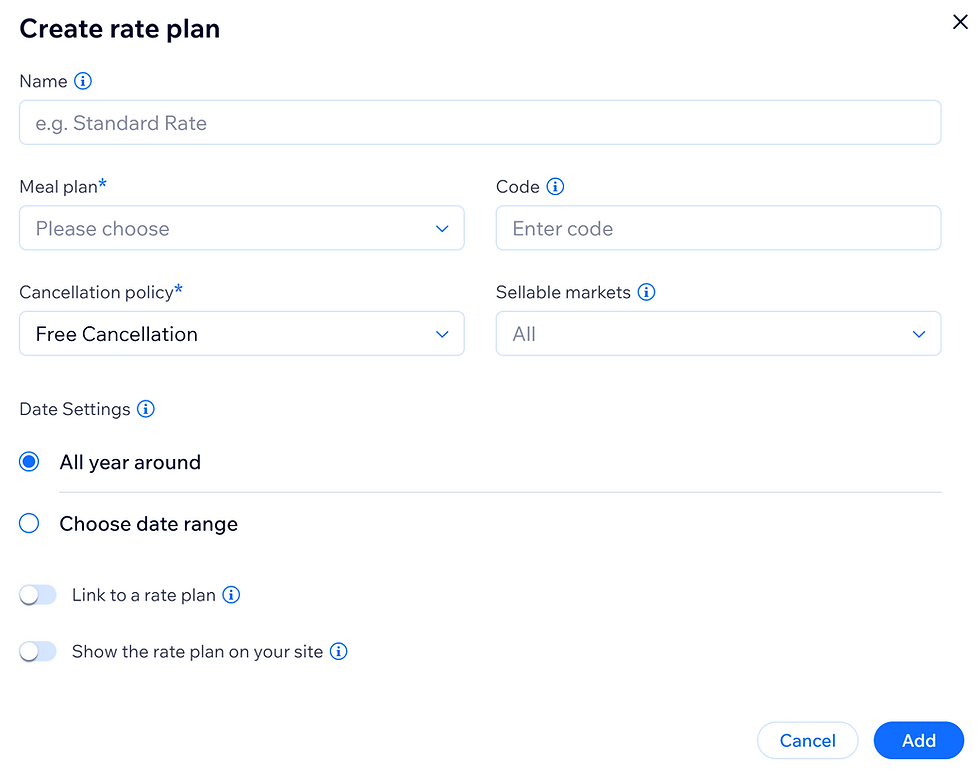Click the Add button

pyautogui.click(x=918, y=740)
